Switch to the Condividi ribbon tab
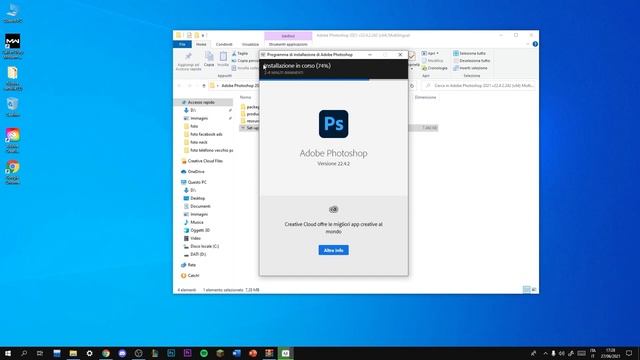 pyautogui.click(x=224, y=44)
